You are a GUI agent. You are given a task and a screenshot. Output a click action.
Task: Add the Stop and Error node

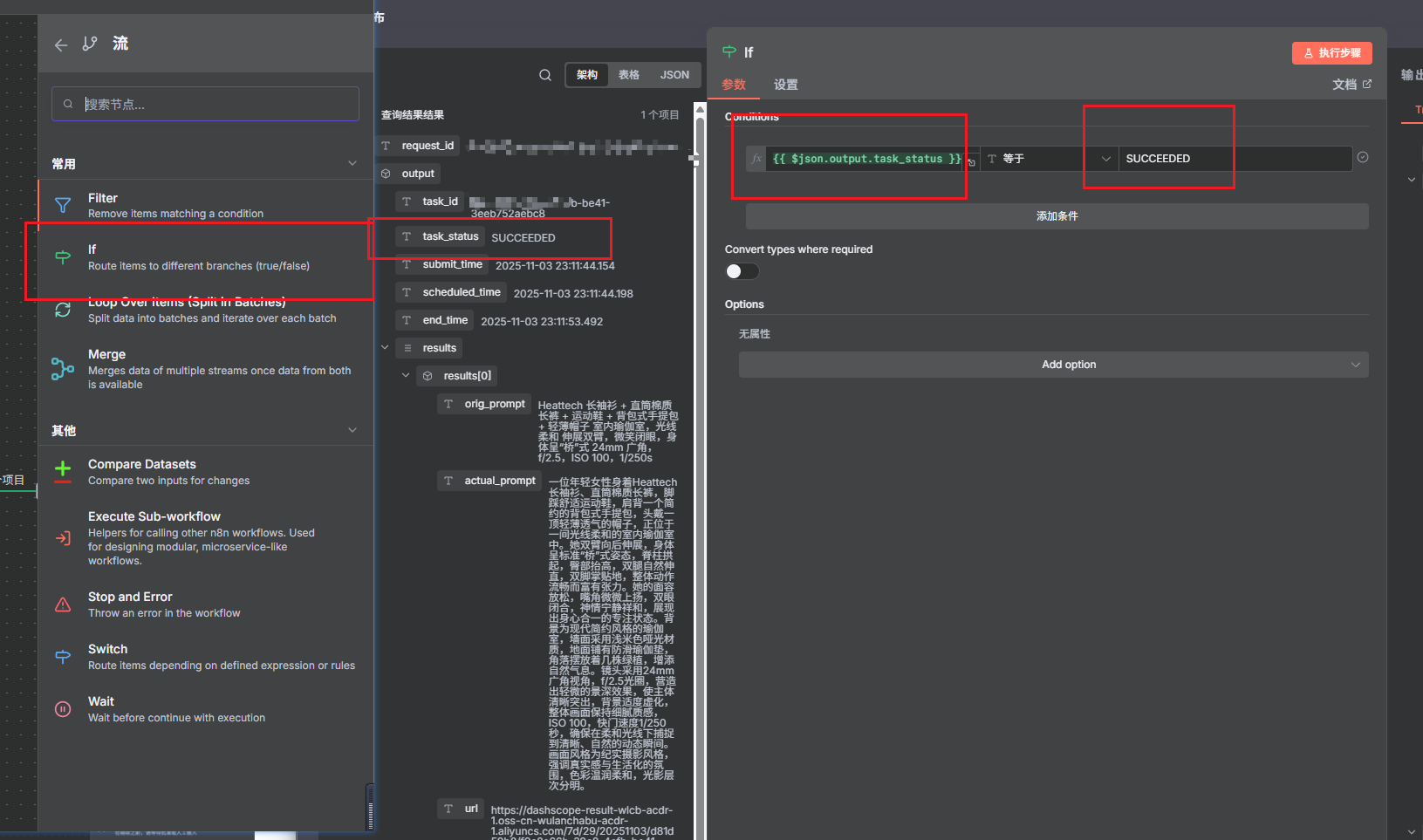click(x=206, y=604)
